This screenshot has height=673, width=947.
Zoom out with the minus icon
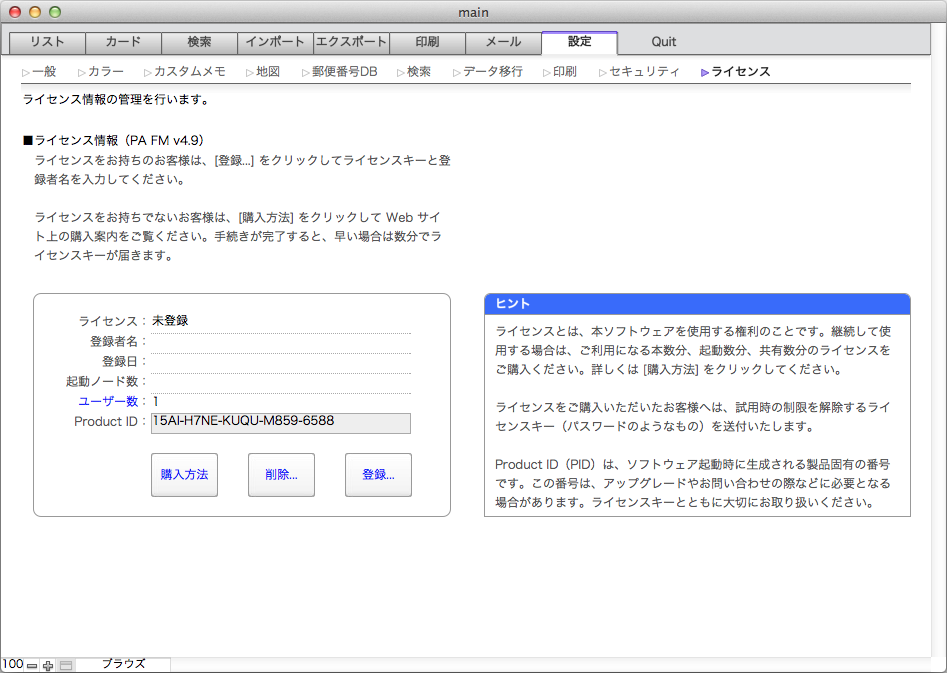point(32,666)
